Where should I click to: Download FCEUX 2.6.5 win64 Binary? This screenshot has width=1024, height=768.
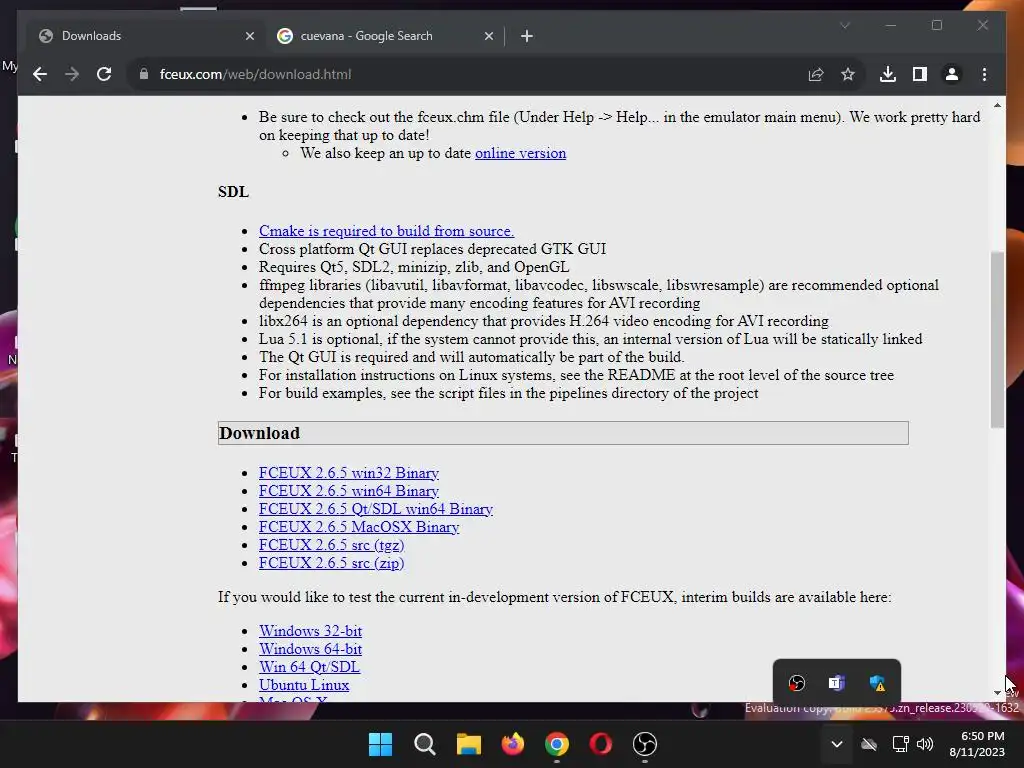[349, 491]
